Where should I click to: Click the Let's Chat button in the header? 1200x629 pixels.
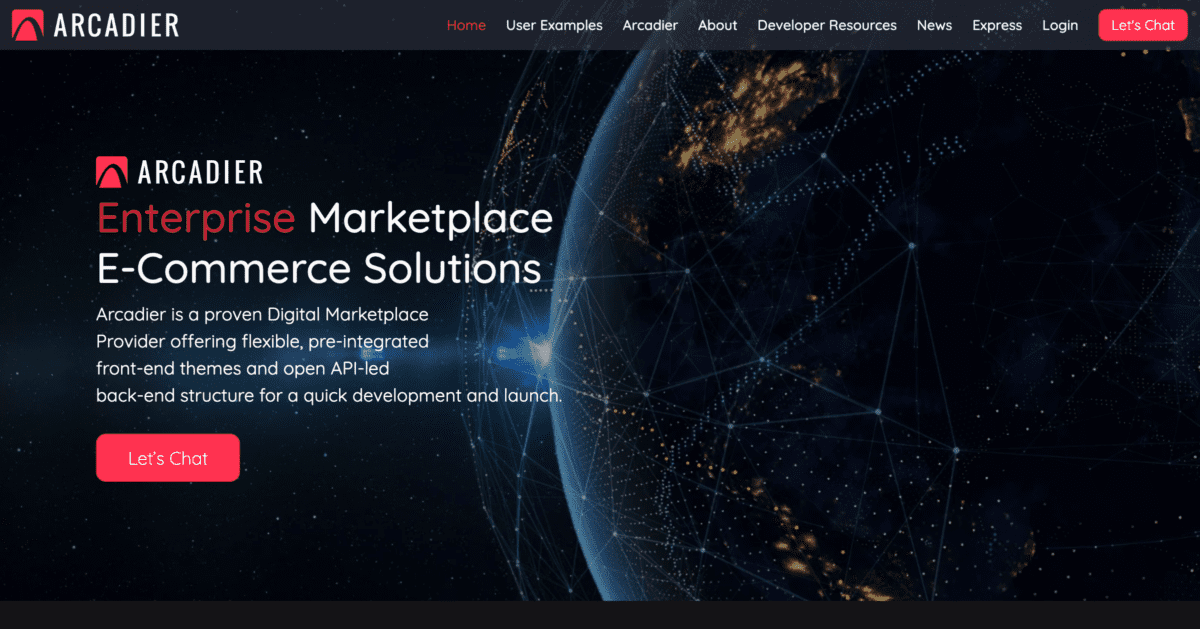pyautogui.click(x=1143, y=25)
